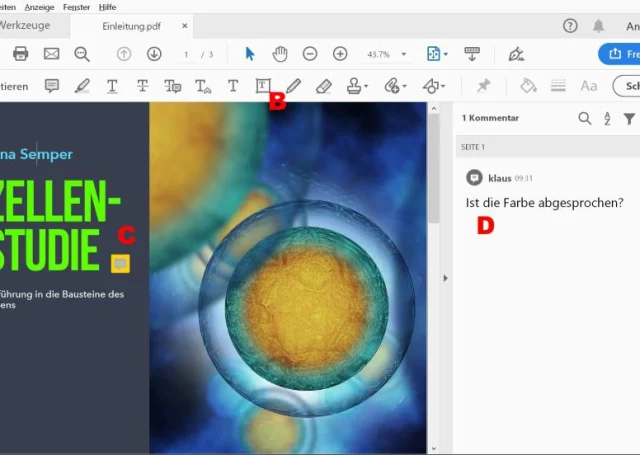Select the pencil drawing tool
640x455 pixels.
click(x=293, y=86)
